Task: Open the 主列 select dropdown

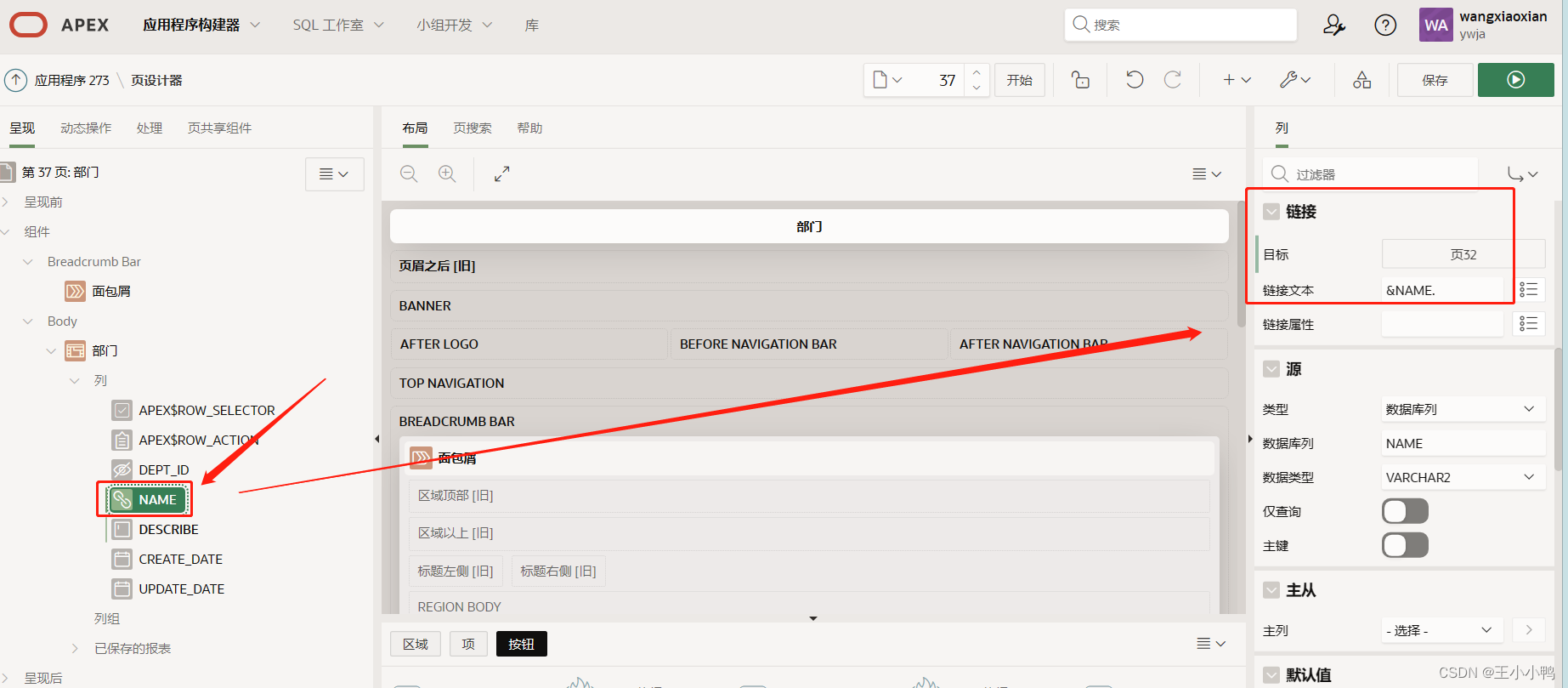Action: click(1442, 630)
